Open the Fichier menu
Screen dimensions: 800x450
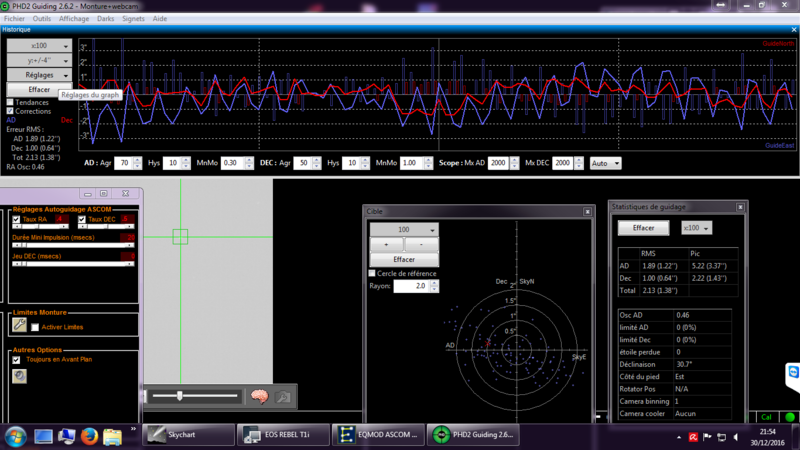pos(14,18)
